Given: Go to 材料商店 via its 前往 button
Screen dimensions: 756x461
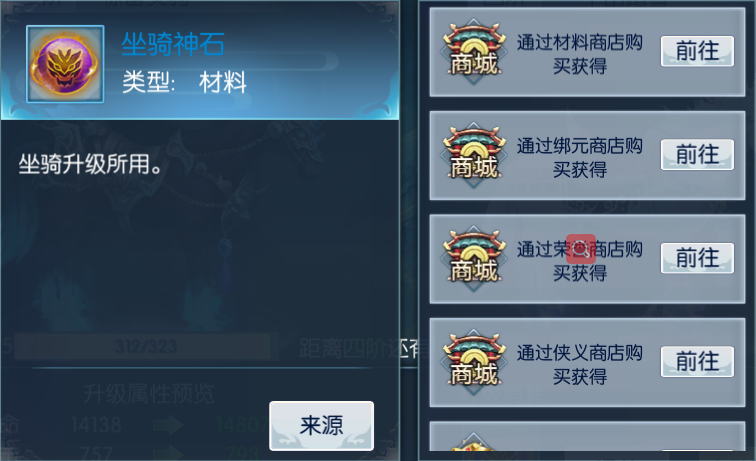Looking at the screenshot, I should pyautogui.click(x=697, y=51).
